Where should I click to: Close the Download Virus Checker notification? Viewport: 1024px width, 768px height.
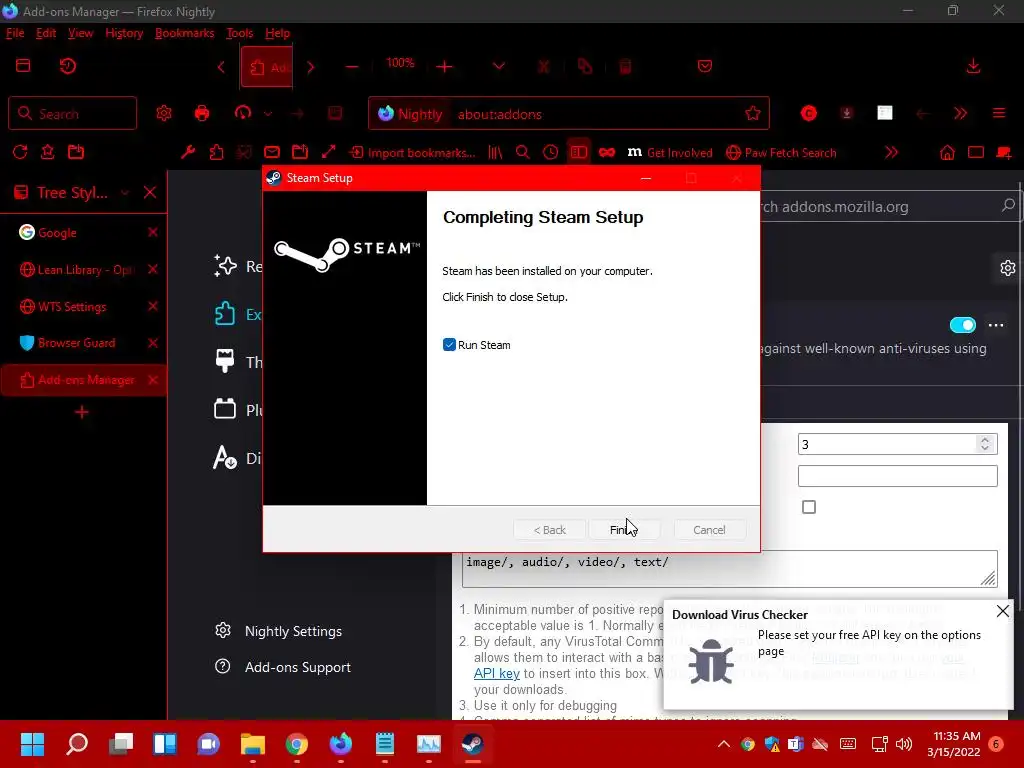[1002, 611]
